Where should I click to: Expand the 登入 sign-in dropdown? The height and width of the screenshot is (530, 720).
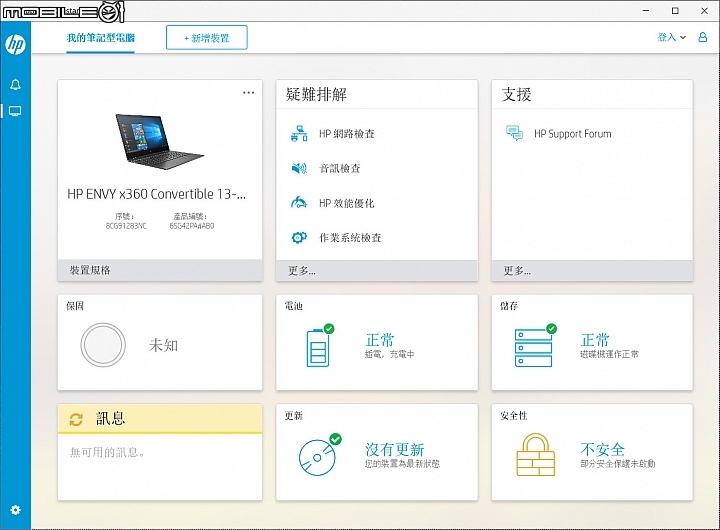(672, 37)
